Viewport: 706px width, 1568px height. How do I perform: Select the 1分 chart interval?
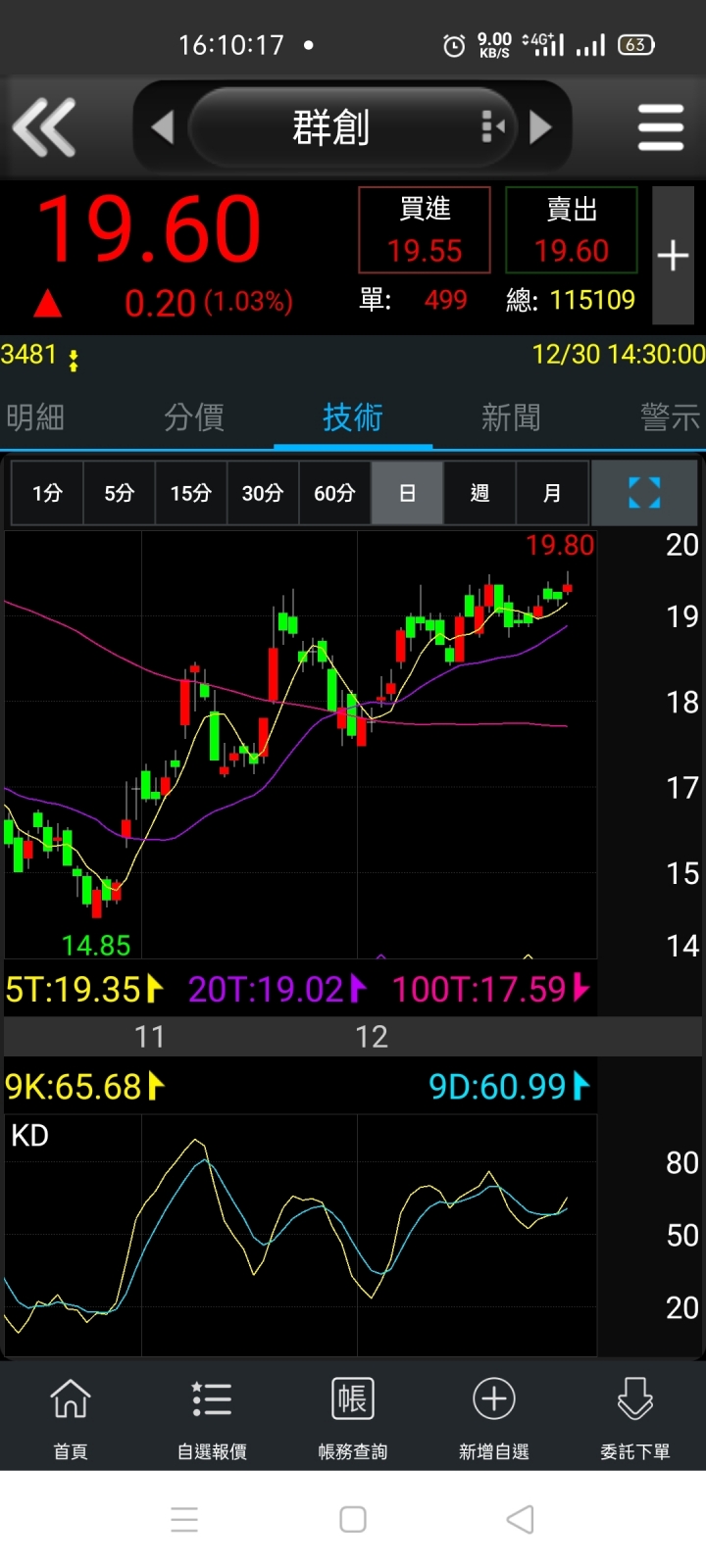pos(47,493)
